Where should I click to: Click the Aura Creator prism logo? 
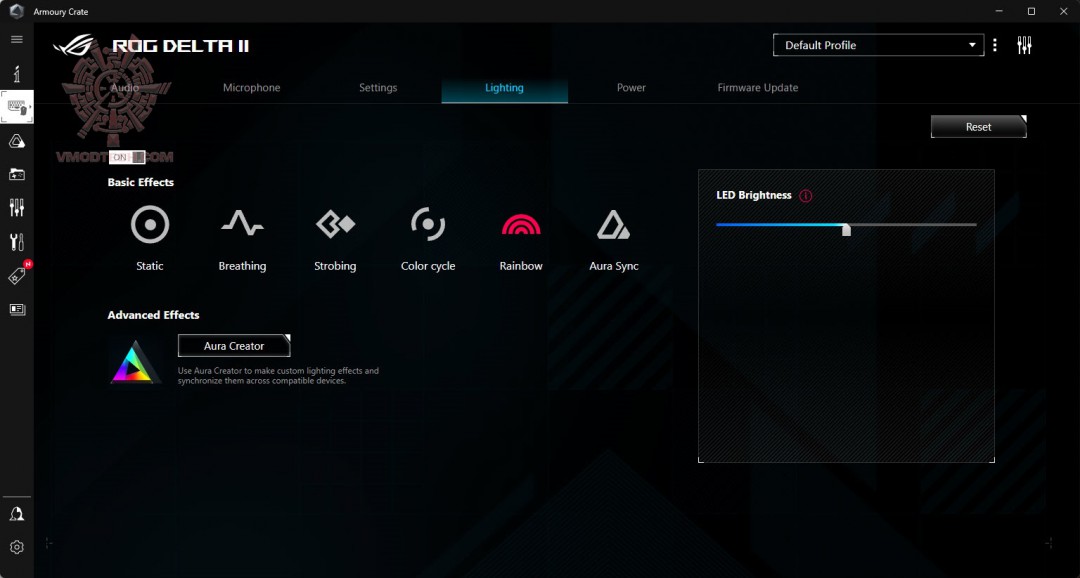135,362
